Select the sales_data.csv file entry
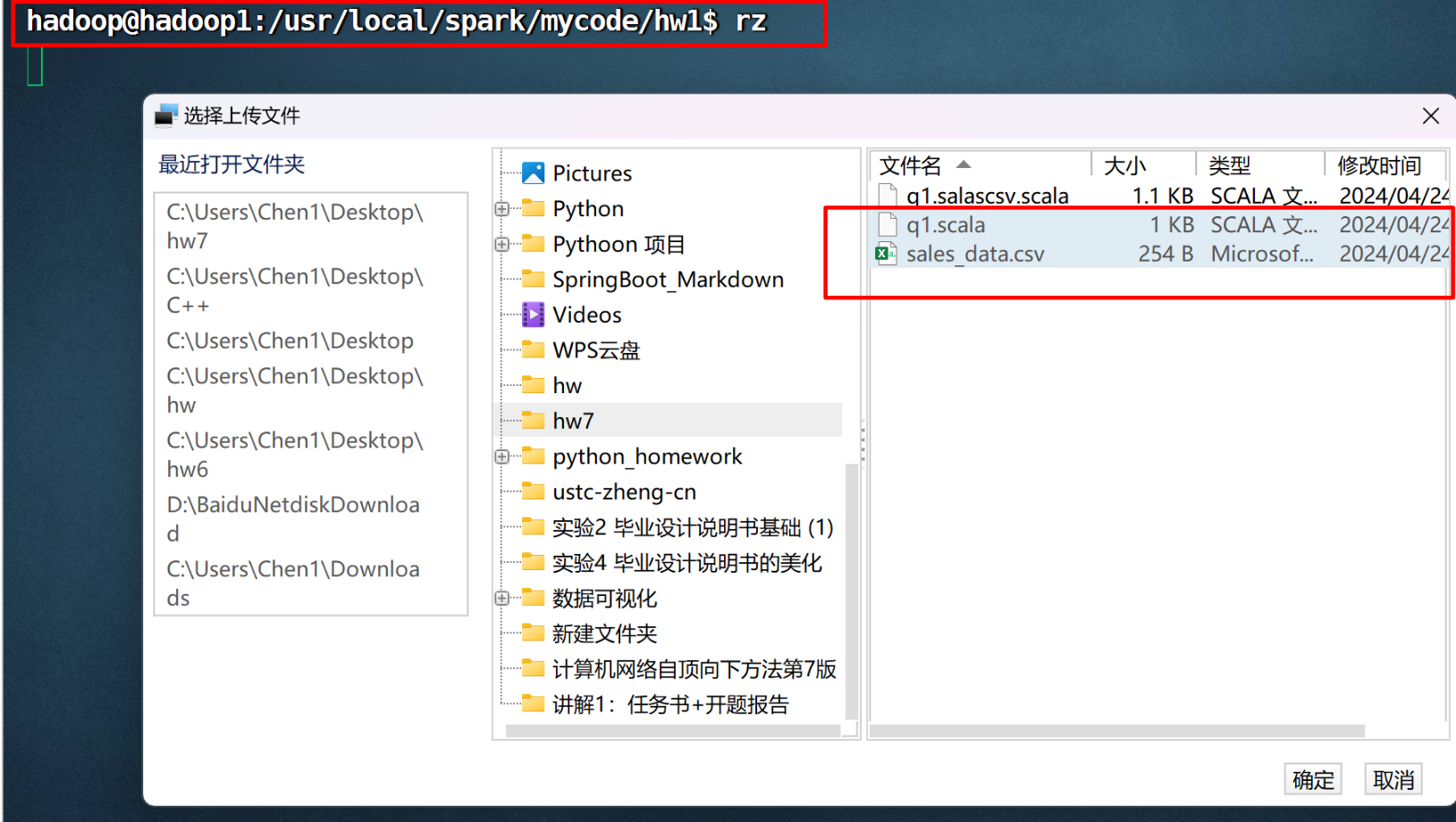This screenshot has width=1456, height=822. [974, 254]
